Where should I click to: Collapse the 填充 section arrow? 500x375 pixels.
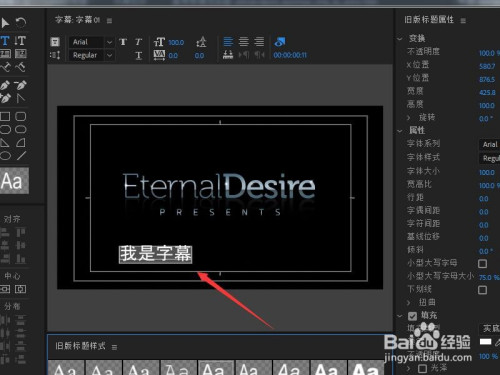point(400,315)
